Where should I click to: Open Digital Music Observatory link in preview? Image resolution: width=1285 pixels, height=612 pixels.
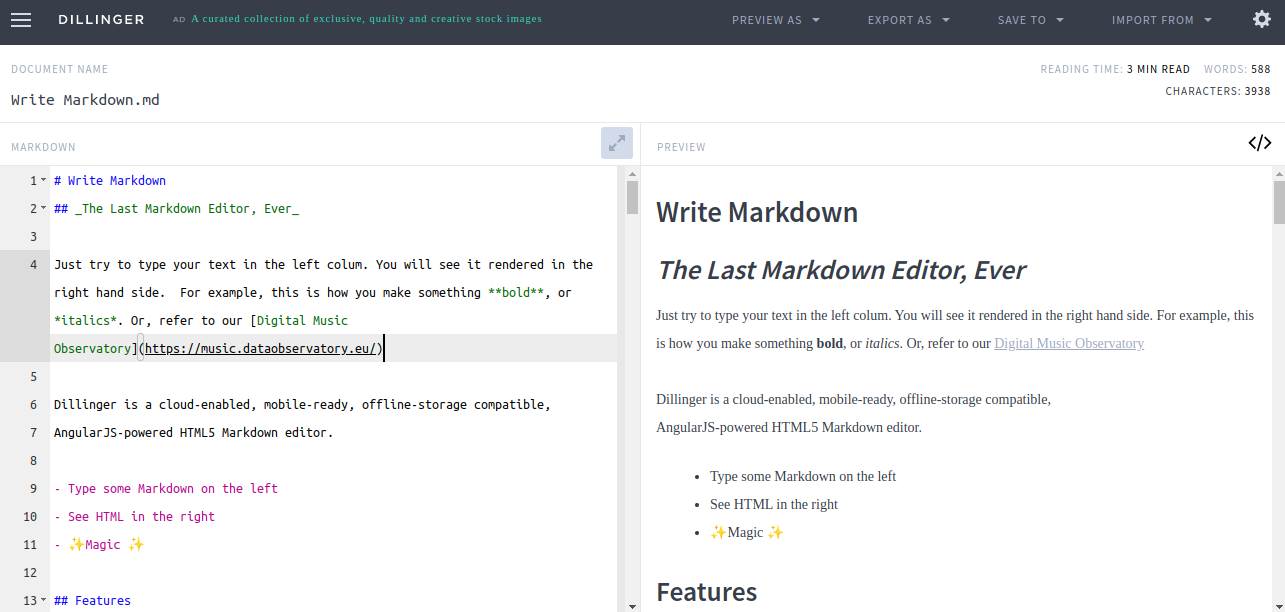(x=1068, y=343)
